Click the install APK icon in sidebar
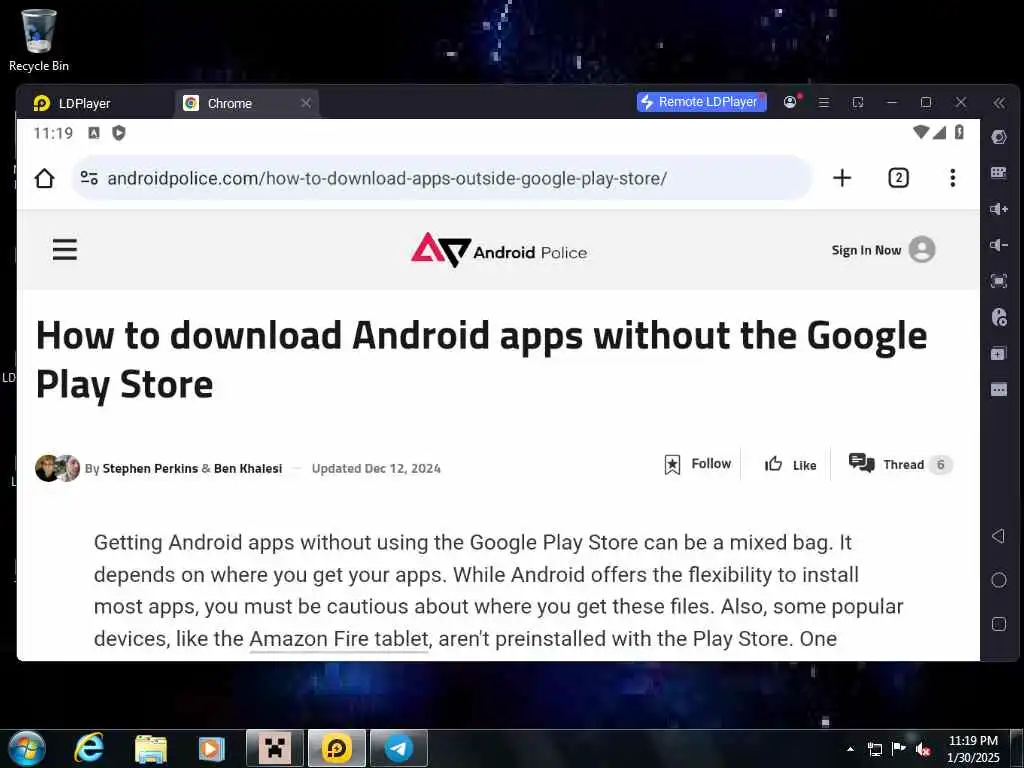This screenshot has width=1024, height=768. (x=999, y=353)
